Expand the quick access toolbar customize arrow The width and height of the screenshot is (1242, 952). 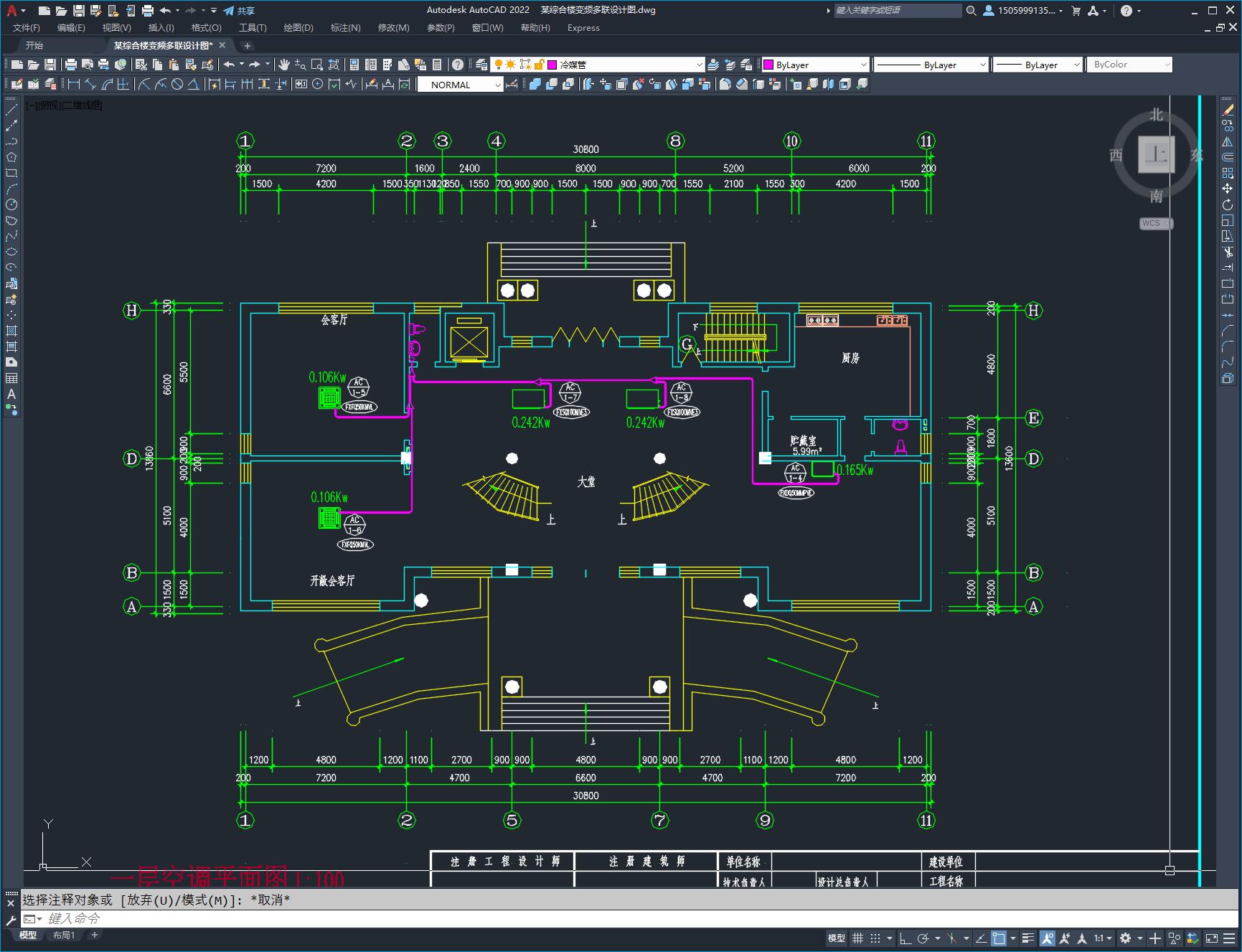click(x=214, y=11)
